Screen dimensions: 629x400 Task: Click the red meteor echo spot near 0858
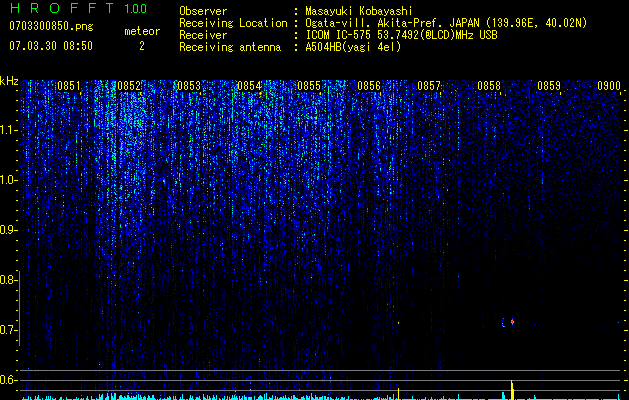click(512, 321)
